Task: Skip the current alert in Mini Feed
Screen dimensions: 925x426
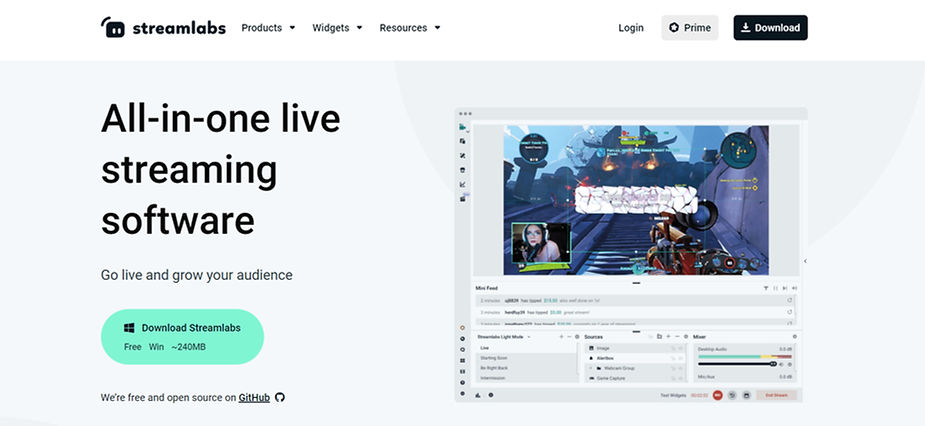Action: [785, 288]
